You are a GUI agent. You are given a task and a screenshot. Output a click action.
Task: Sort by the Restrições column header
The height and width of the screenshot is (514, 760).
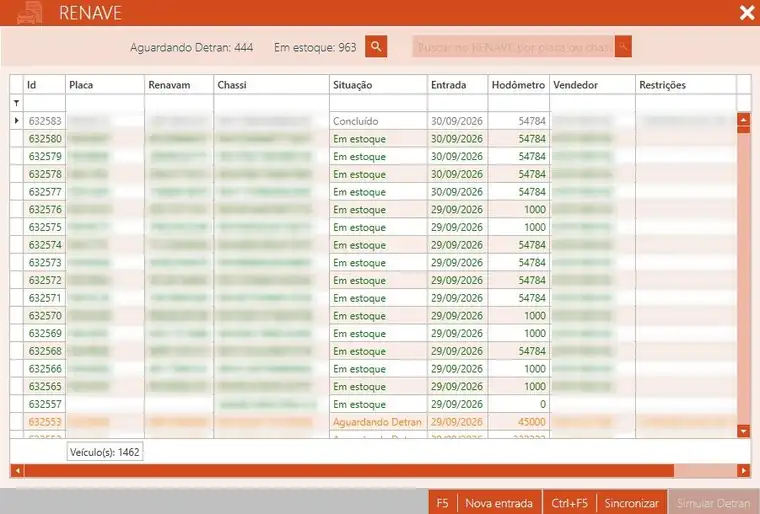(686, 85)
